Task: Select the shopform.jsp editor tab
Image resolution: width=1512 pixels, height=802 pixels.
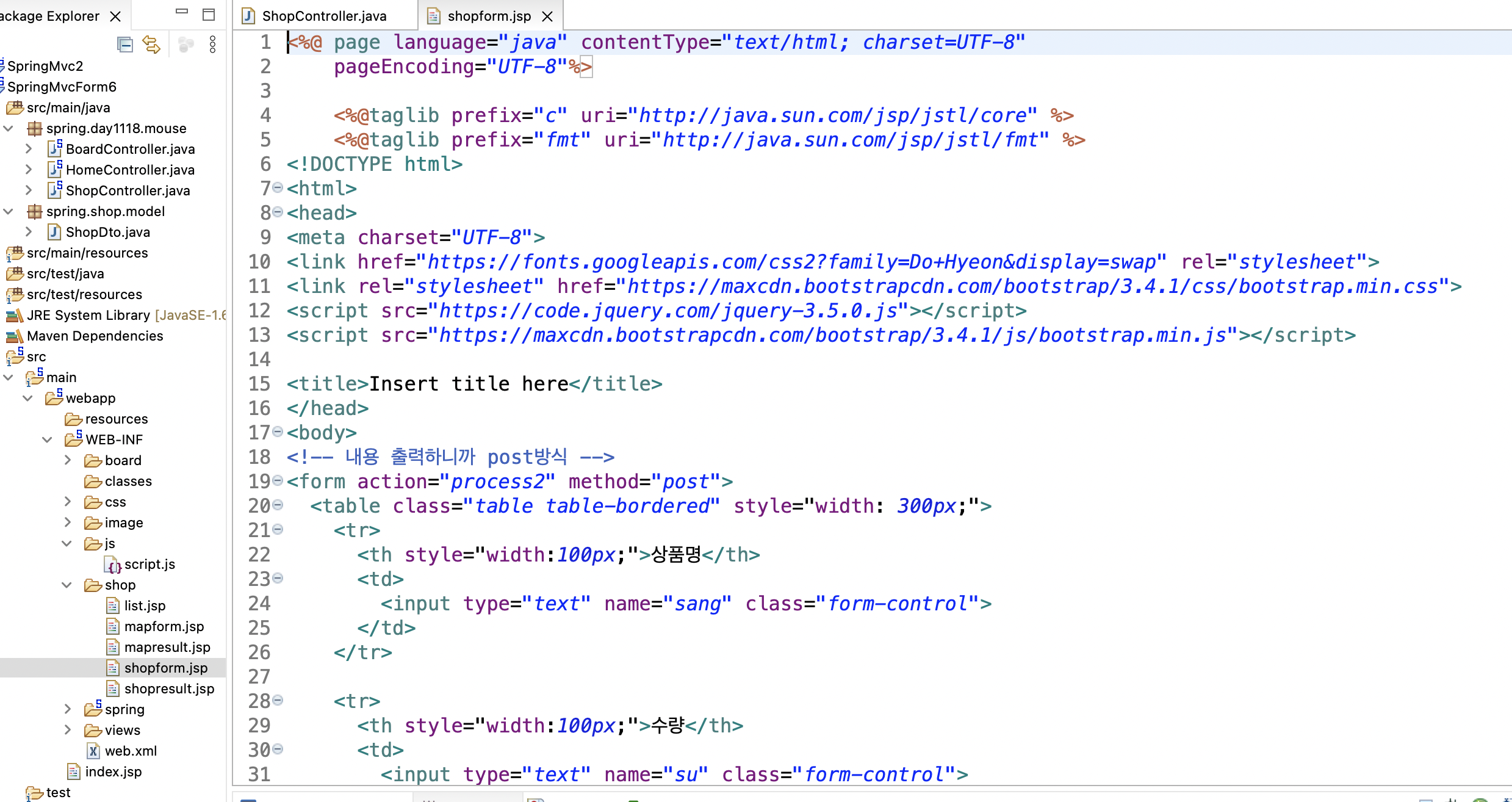Action: tap(489, 16)
